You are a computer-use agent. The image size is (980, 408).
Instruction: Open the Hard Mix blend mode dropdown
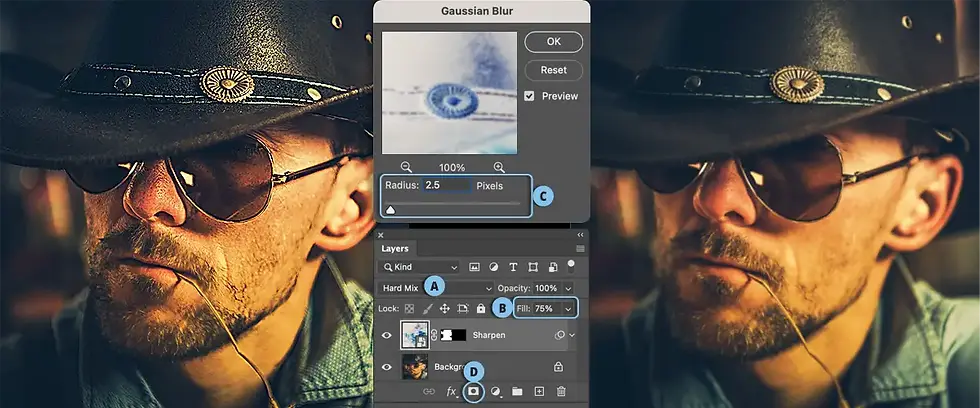click(436, 289)
